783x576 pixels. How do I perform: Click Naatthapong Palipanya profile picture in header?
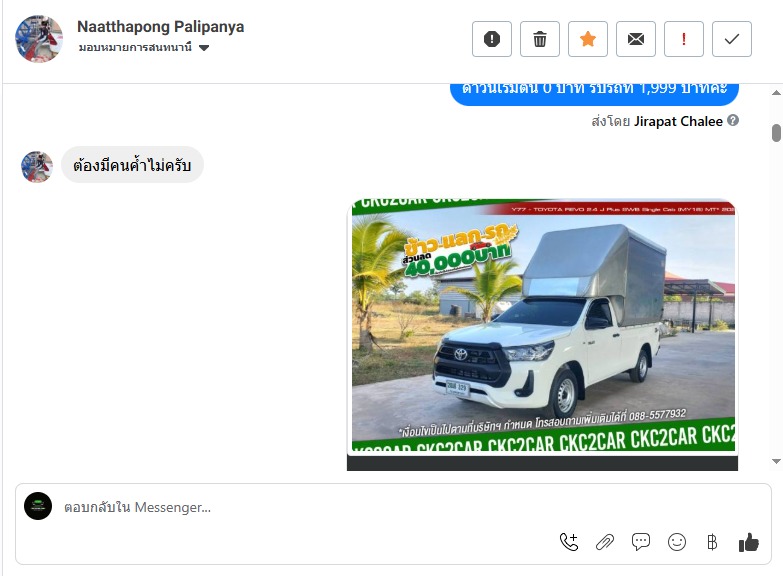coord(39,39)
